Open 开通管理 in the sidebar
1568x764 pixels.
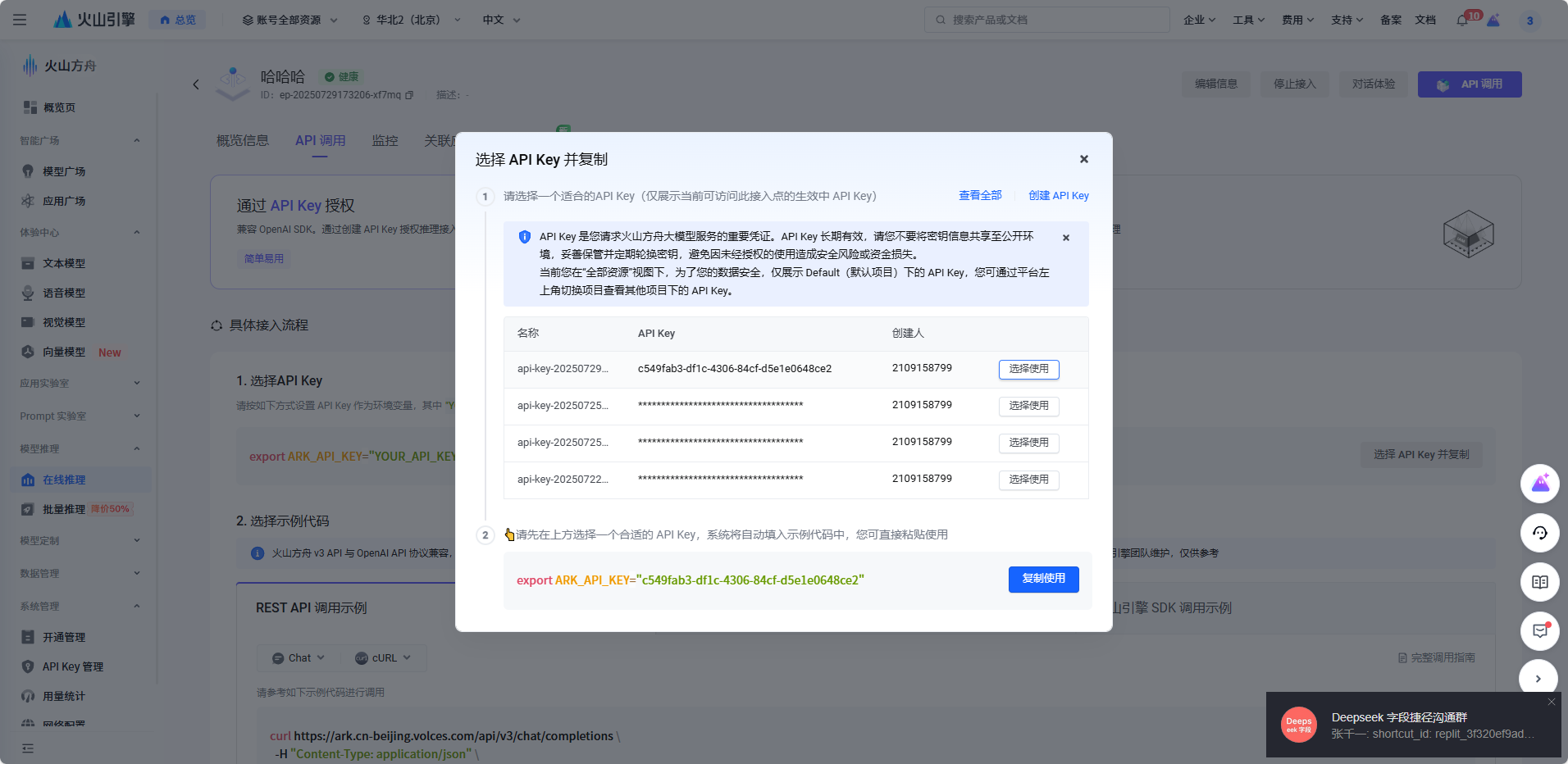pos(64,637)
